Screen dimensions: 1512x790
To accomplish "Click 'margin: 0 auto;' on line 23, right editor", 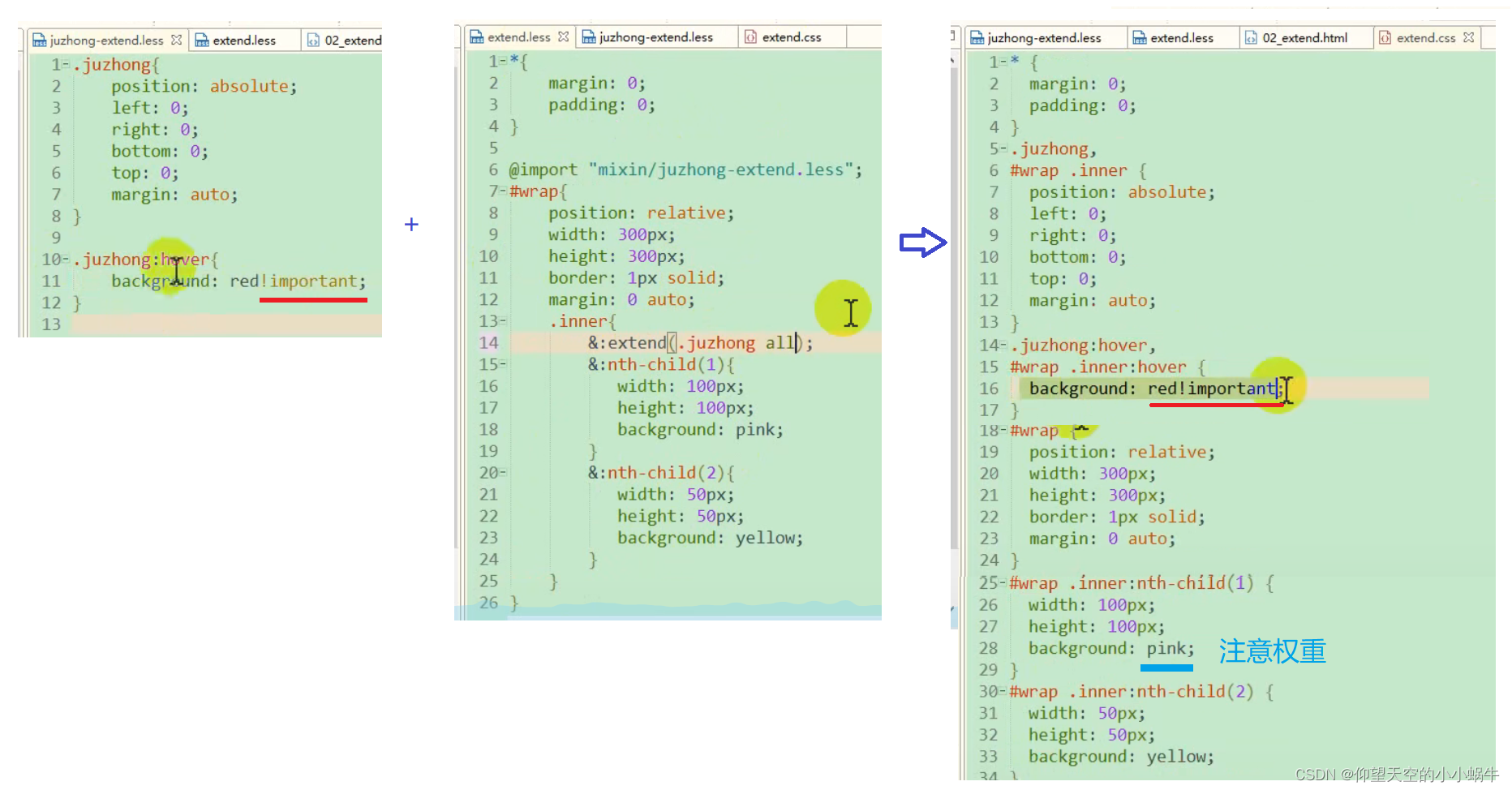I will tap(1102, 539).
